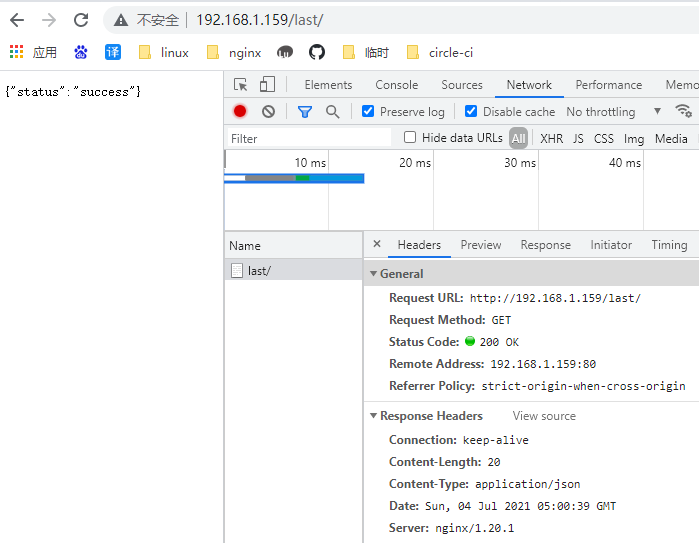699x543 pixels.
Task: Clear the network log icon
Action: [268, 112]
